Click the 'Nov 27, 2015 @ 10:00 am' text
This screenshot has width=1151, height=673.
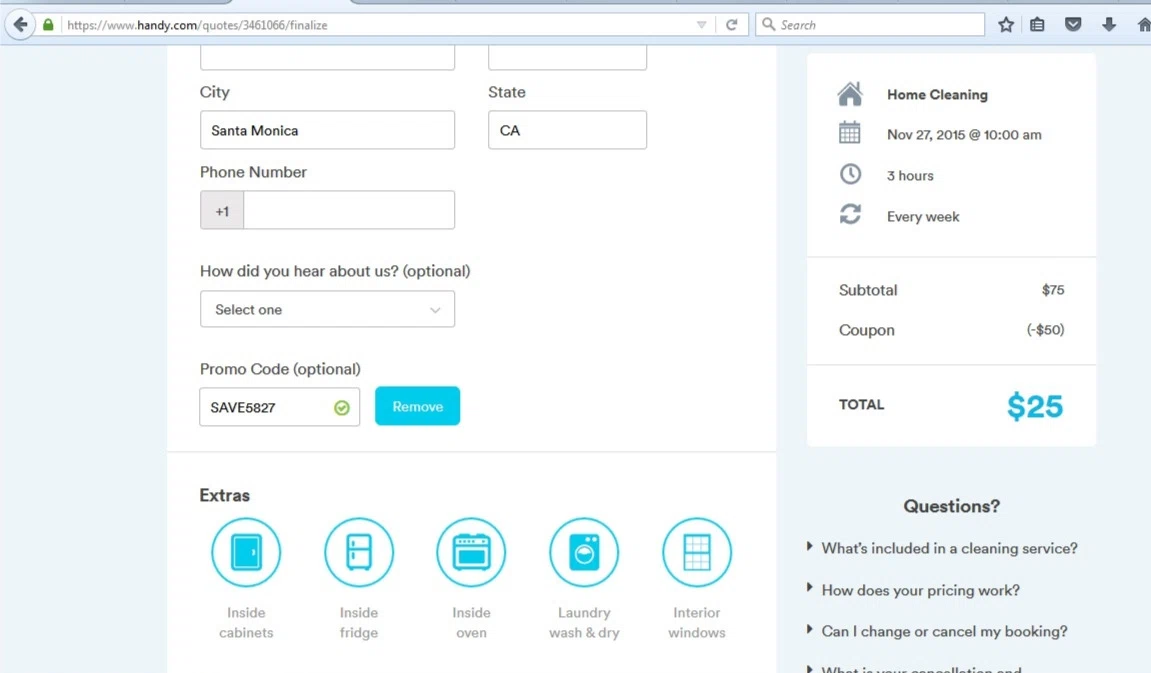click(964, 134)
